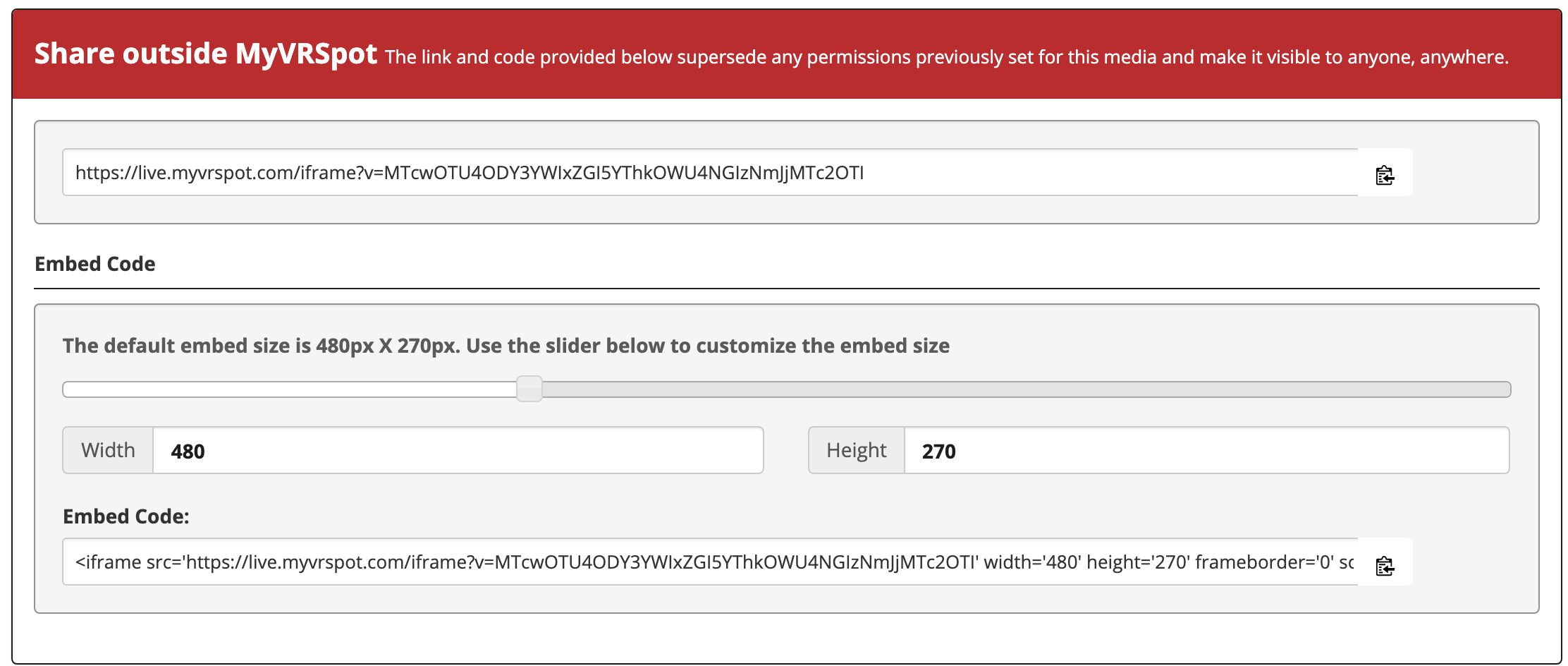Click inside the Width value field
Image resolution: width=1568 pixels, height=666 pixels.
[x=458, y=451]
